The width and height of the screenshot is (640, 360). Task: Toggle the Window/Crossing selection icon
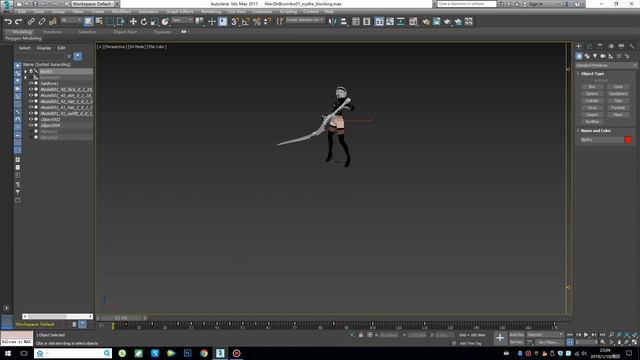tap(121, 22)
